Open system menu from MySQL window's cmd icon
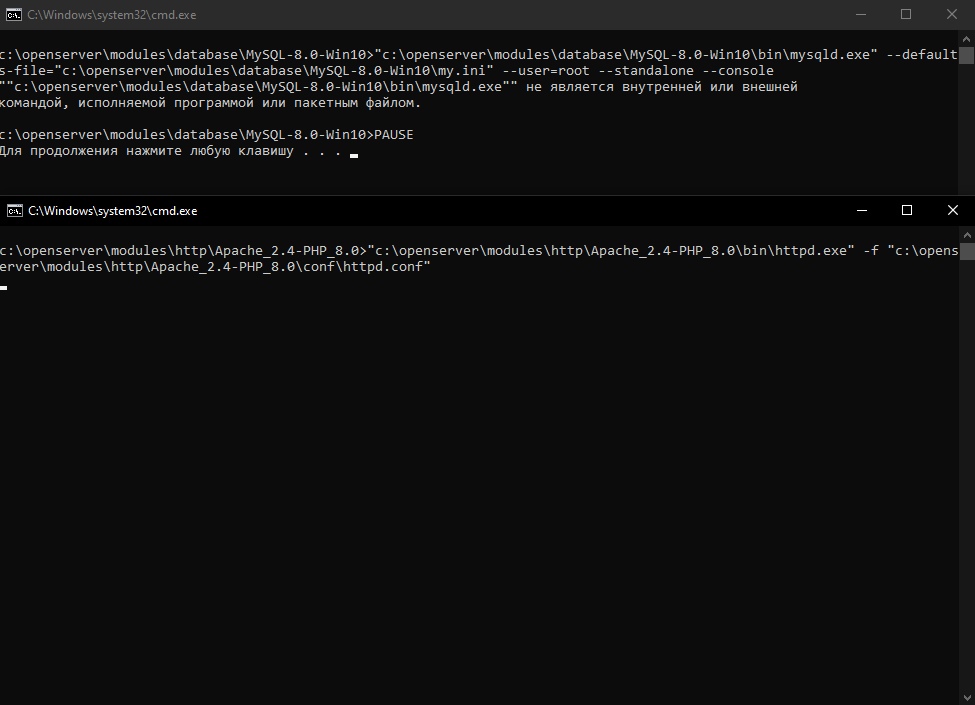 coord(13,14)
